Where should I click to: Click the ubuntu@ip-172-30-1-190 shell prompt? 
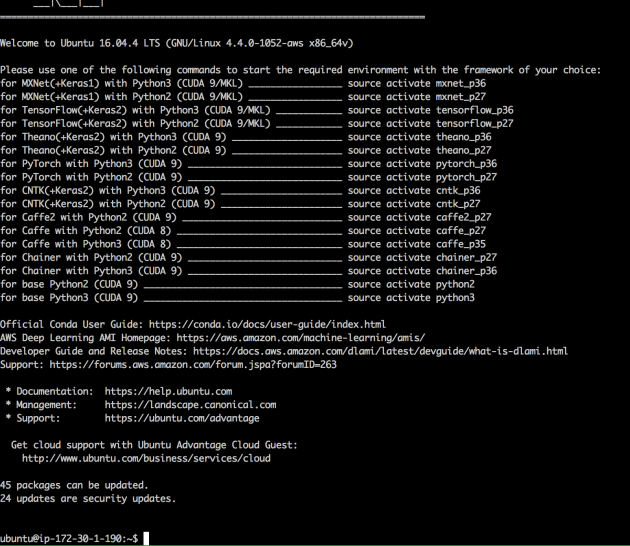coord(70,539)
